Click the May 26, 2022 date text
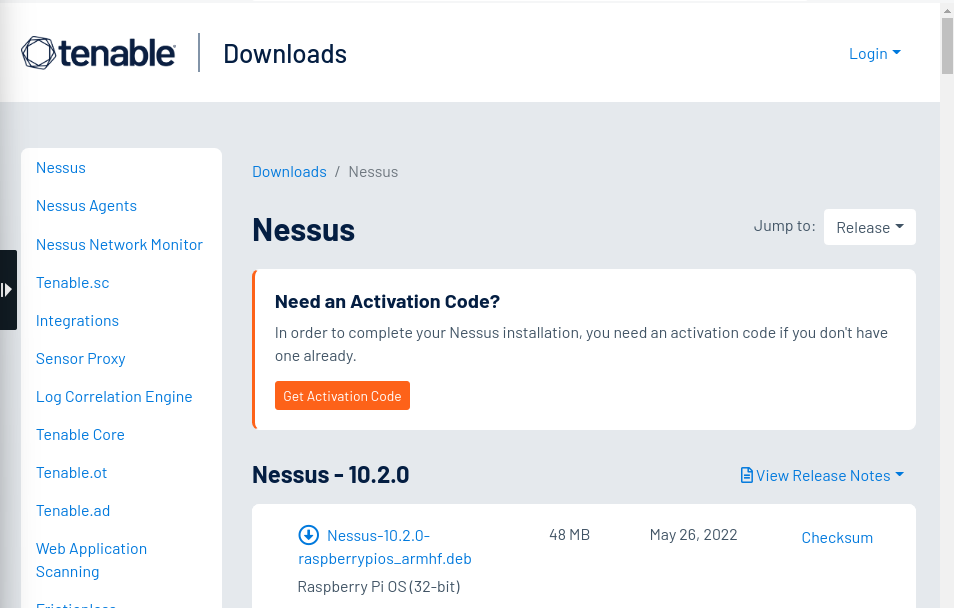Viewport: 954px width, 608px height. click(x=694, y=534)
